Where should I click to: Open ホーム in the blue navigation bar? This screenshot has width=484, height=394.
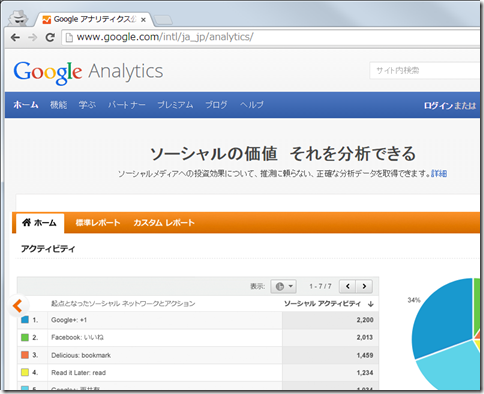[x=26, y=105]
